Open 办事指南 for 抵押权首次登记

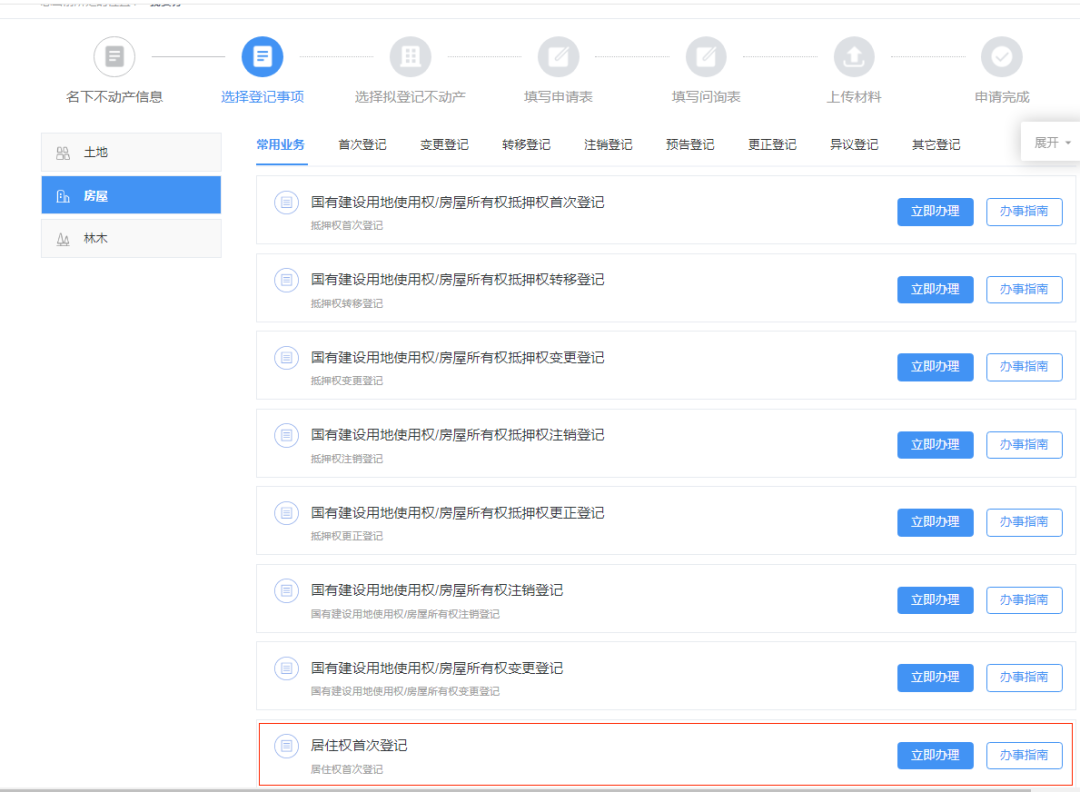click(x=1023, y=211)
